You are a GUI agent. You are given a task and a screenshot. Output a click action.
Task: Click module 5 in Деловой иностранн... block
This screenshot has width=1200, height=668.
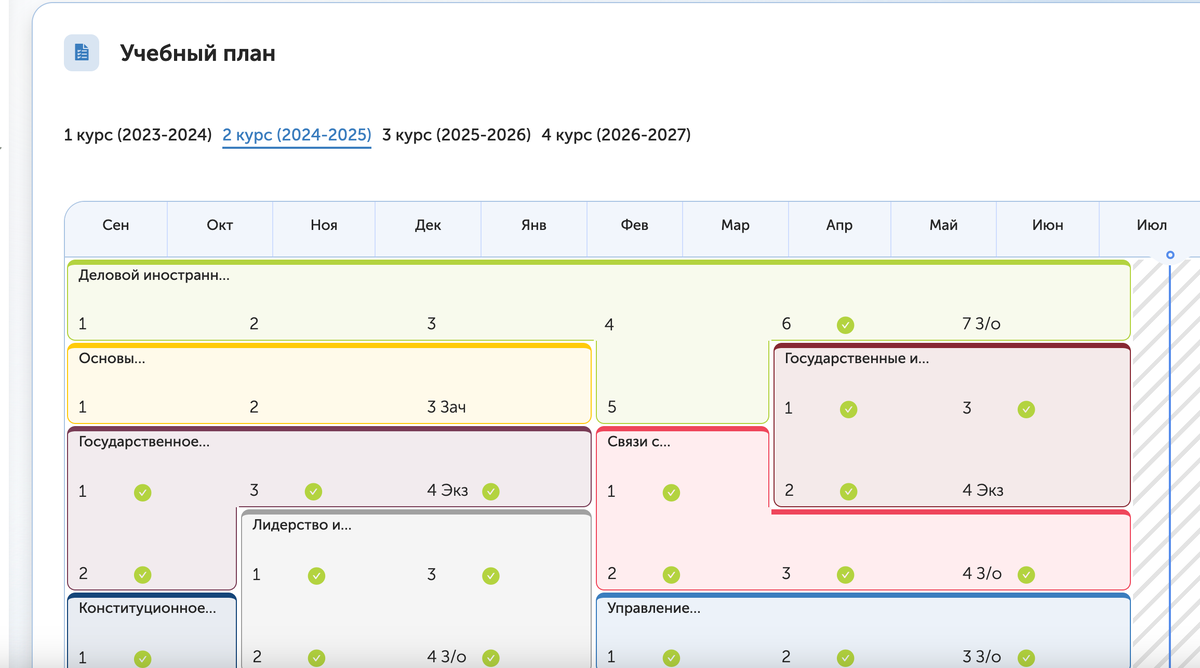point(612,407)
